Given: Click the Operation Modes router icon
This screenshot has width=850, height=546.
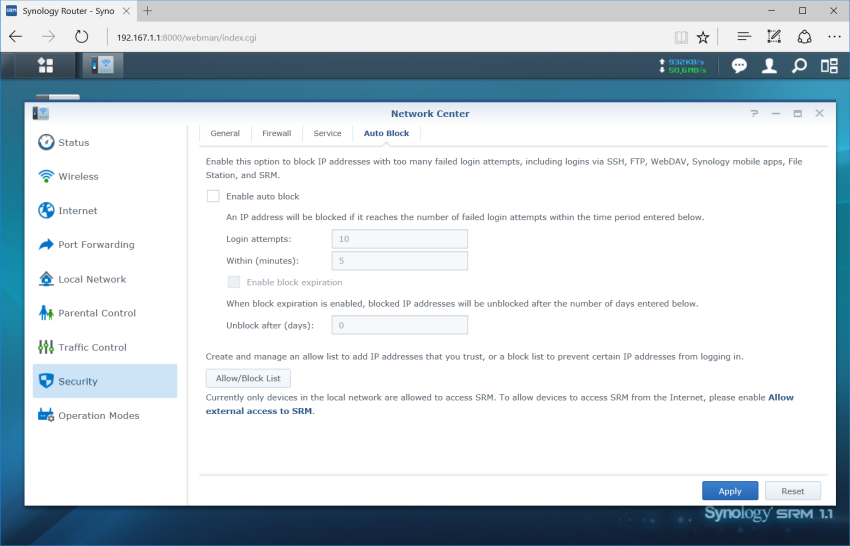Looking at the screenshot, I should (x=46, y=415).
